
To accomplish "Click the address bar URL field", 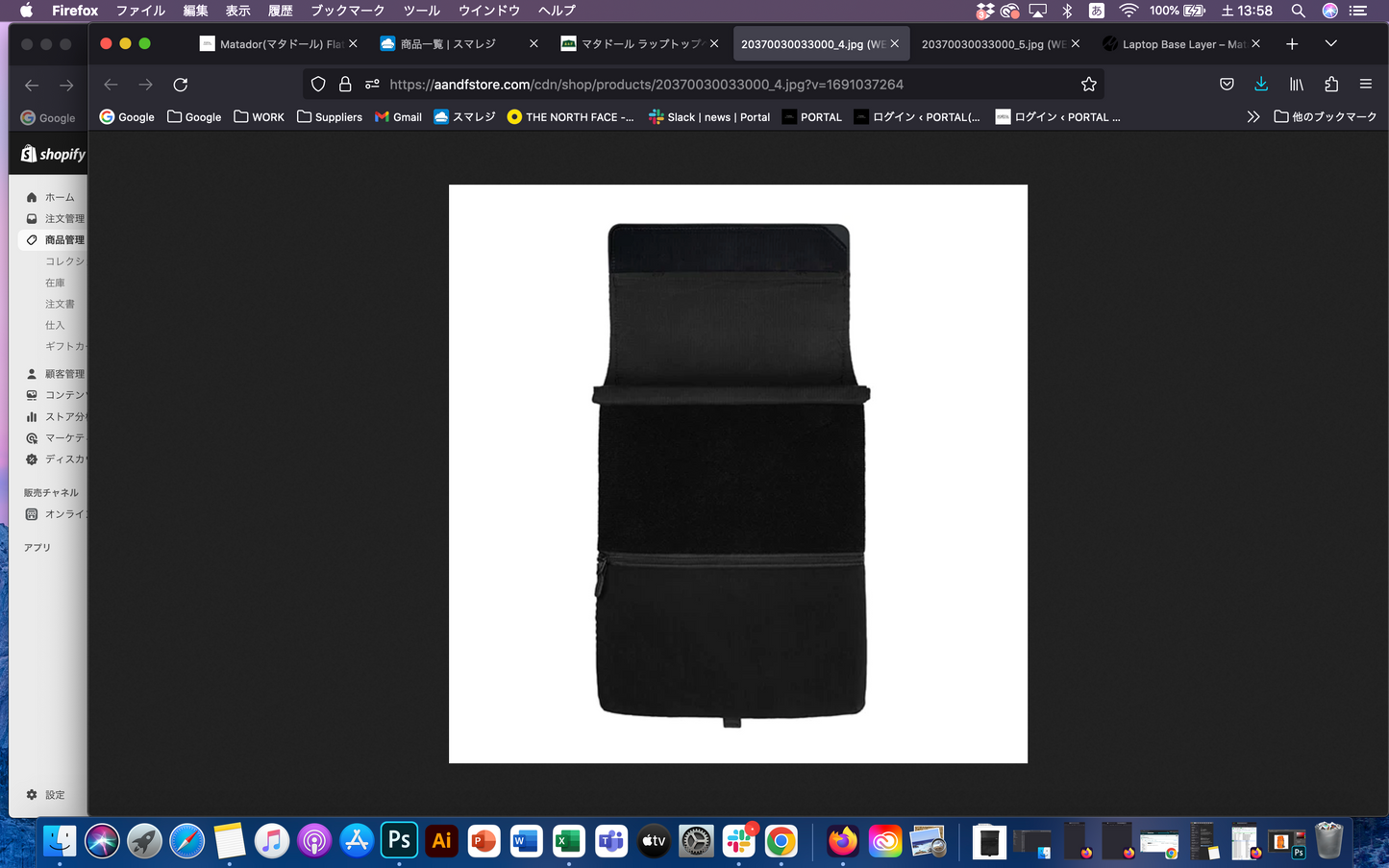I will 673,85.
